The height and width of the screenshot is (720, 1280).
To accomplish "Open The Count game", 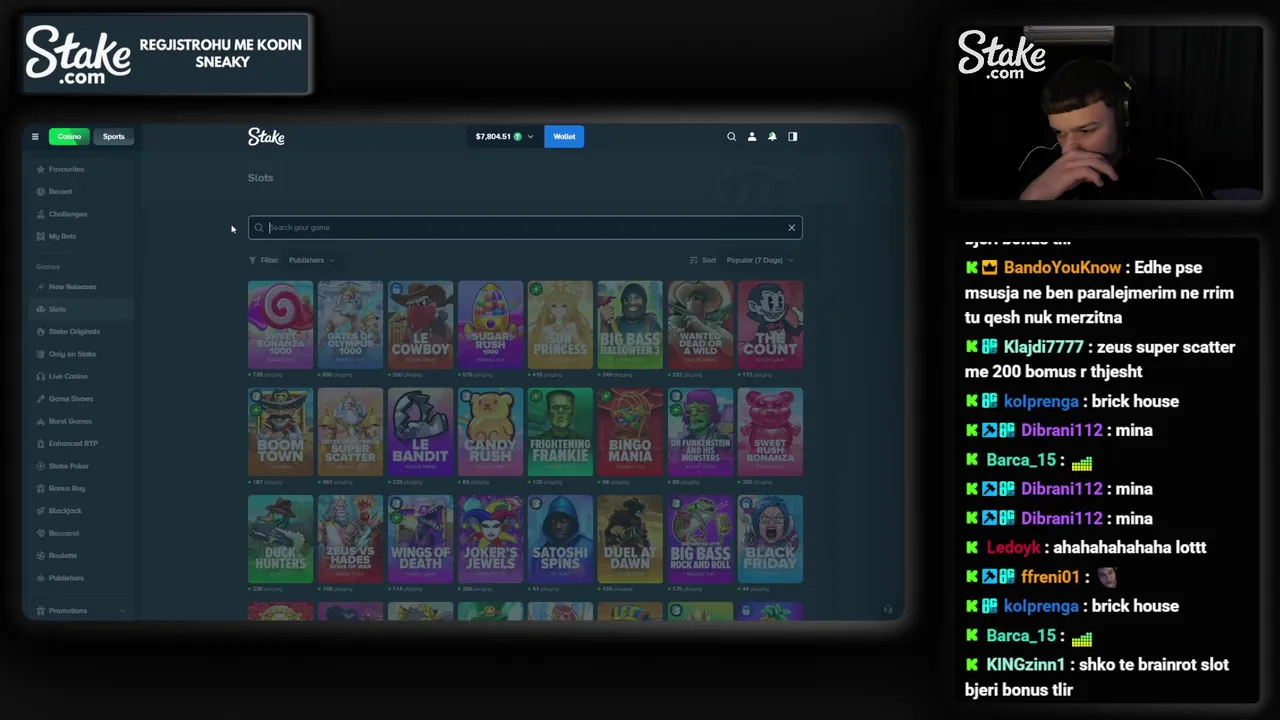I will click(770, 325).
